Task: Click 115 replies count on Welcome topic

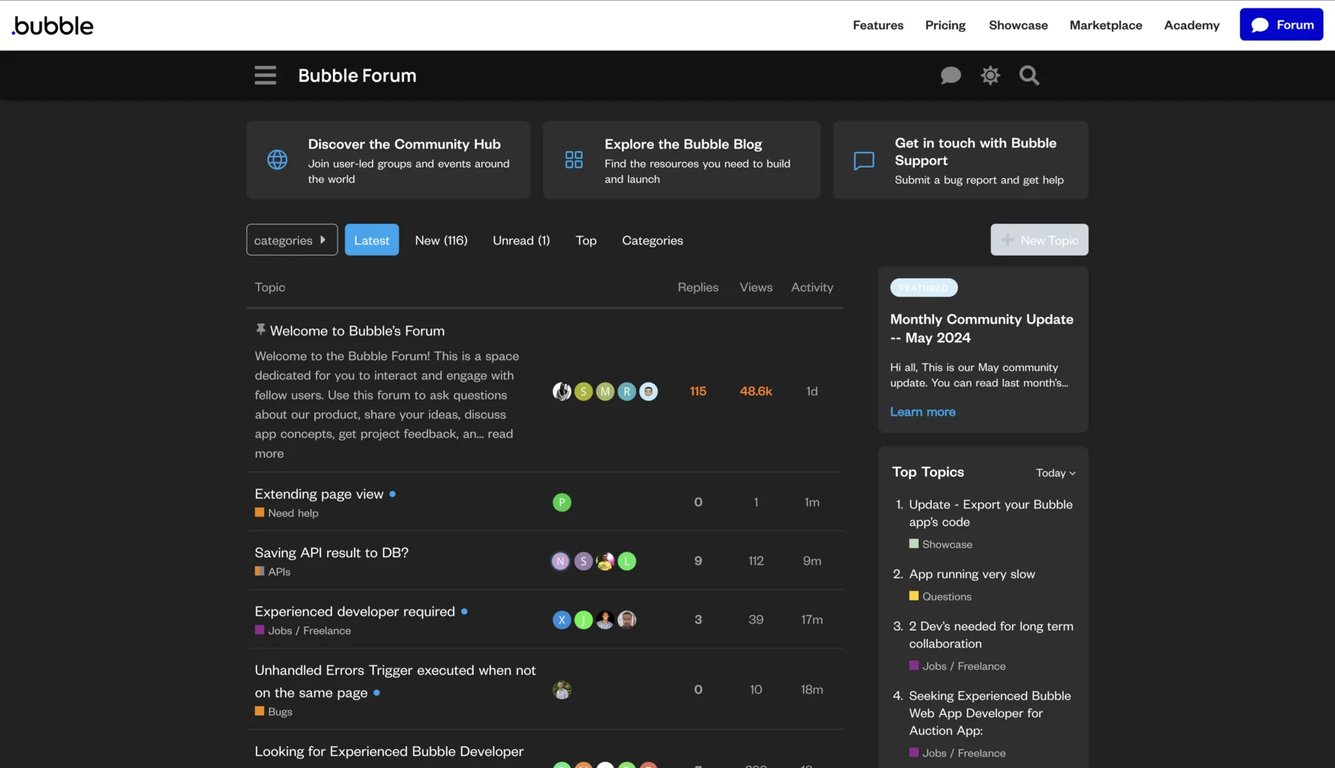Action: coord(698,391)
